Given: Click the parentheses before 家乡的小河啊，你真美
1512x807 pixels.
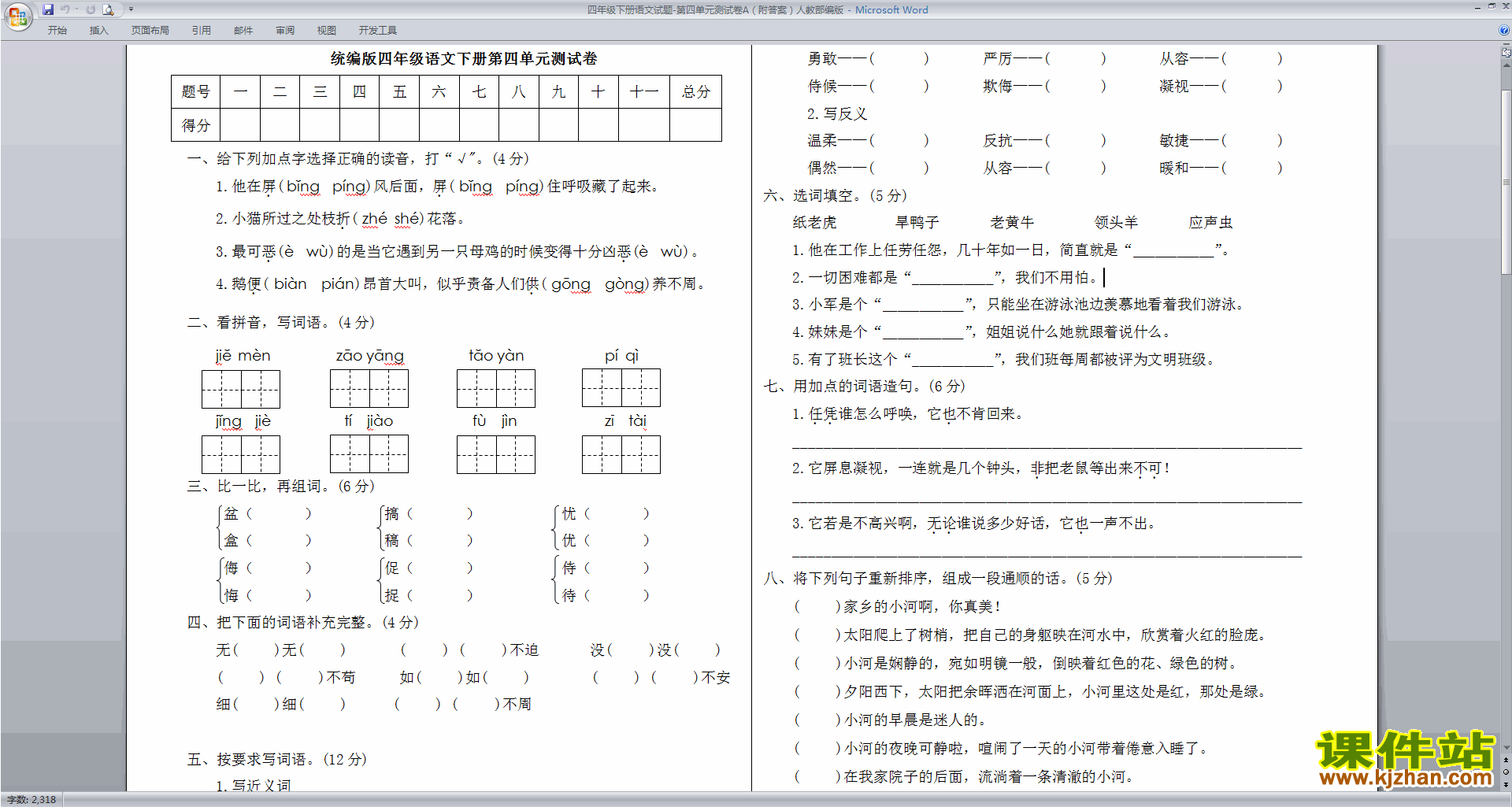Looking at the screenshot, I should (x=817, y=607).
